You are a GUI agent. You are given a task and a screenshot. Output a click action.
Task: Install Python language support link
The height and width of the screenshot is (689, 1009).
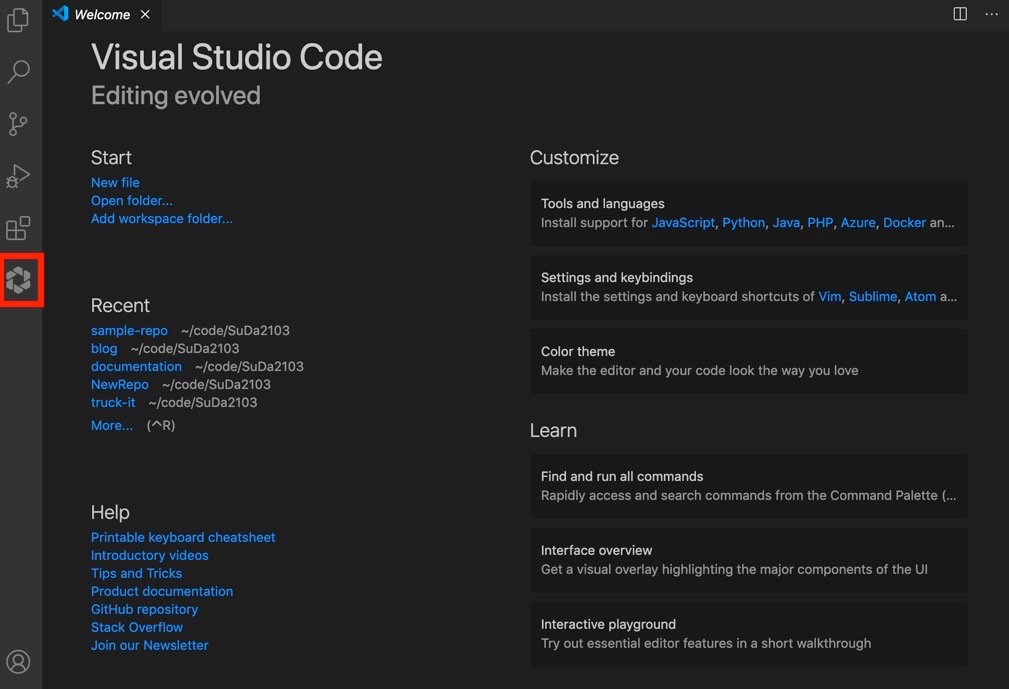pos(743,223)
